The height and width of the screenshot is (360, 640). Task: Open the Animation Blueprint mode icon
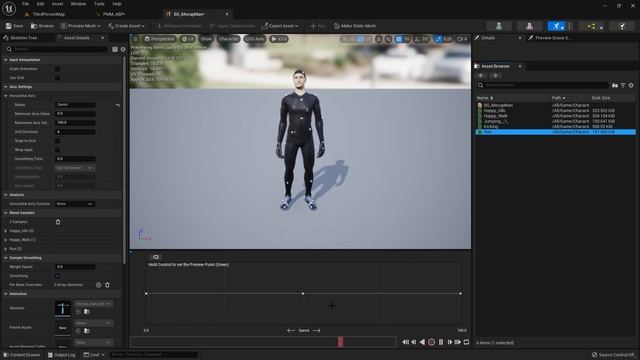point(591,26)
